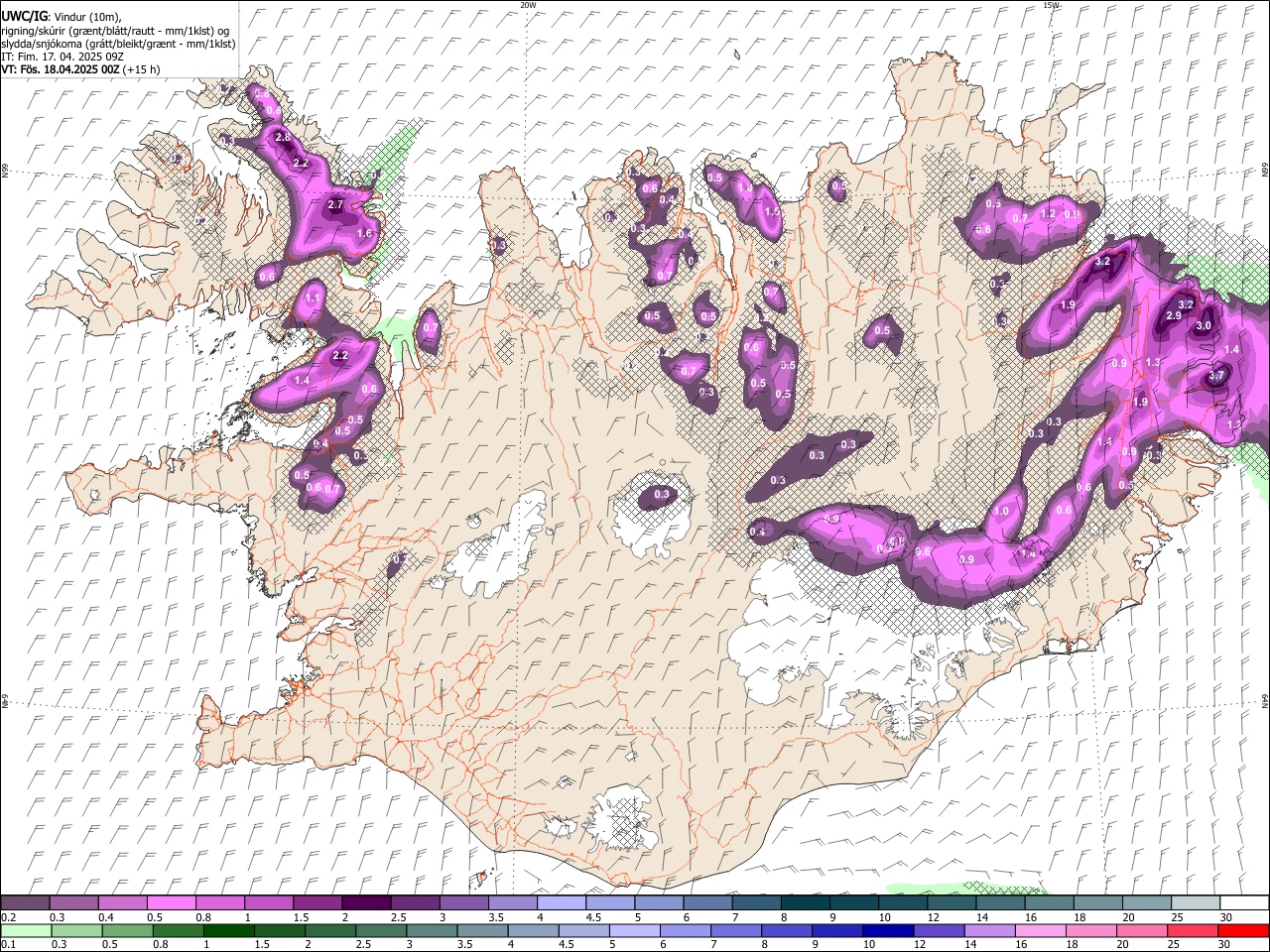Click the dark purple 0.2 swatch in snow legend

click(x=25, y=903)
